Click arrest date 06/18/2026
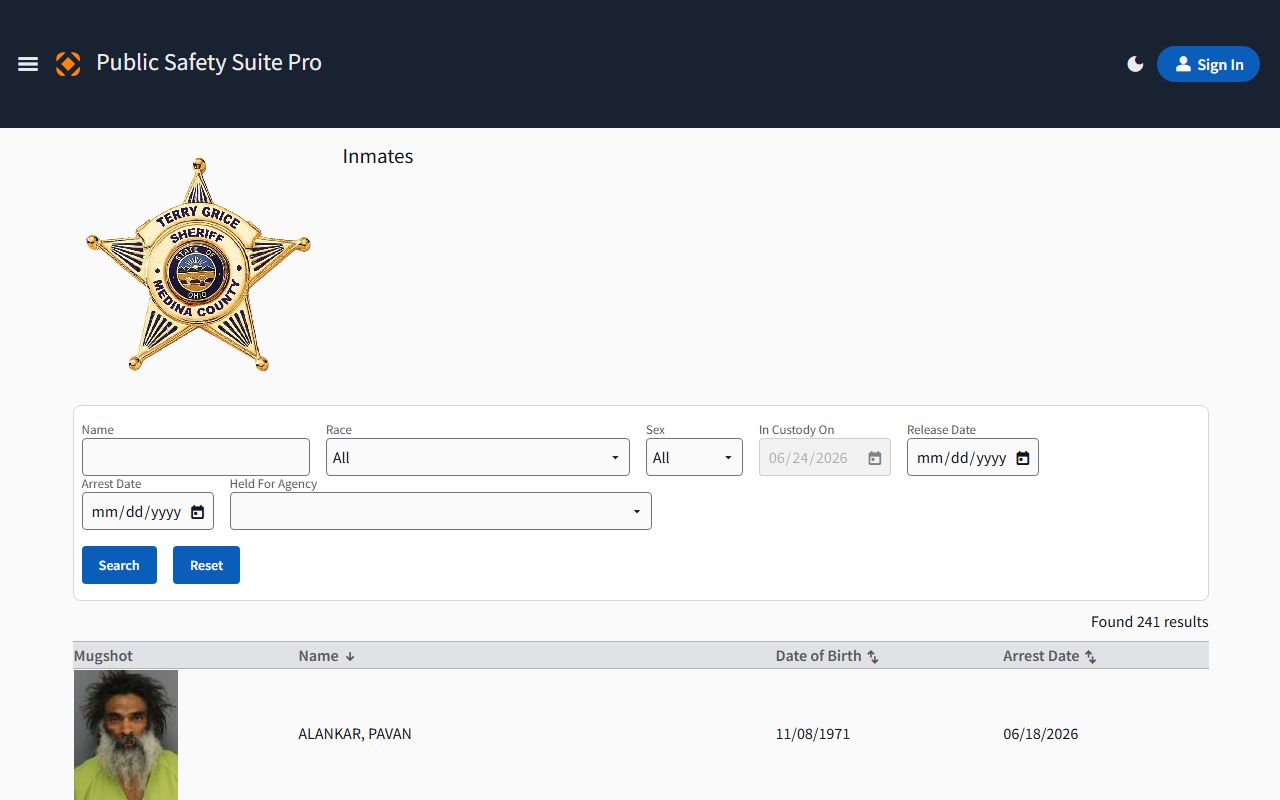The image size is (1280, 800). (1041, 734)
